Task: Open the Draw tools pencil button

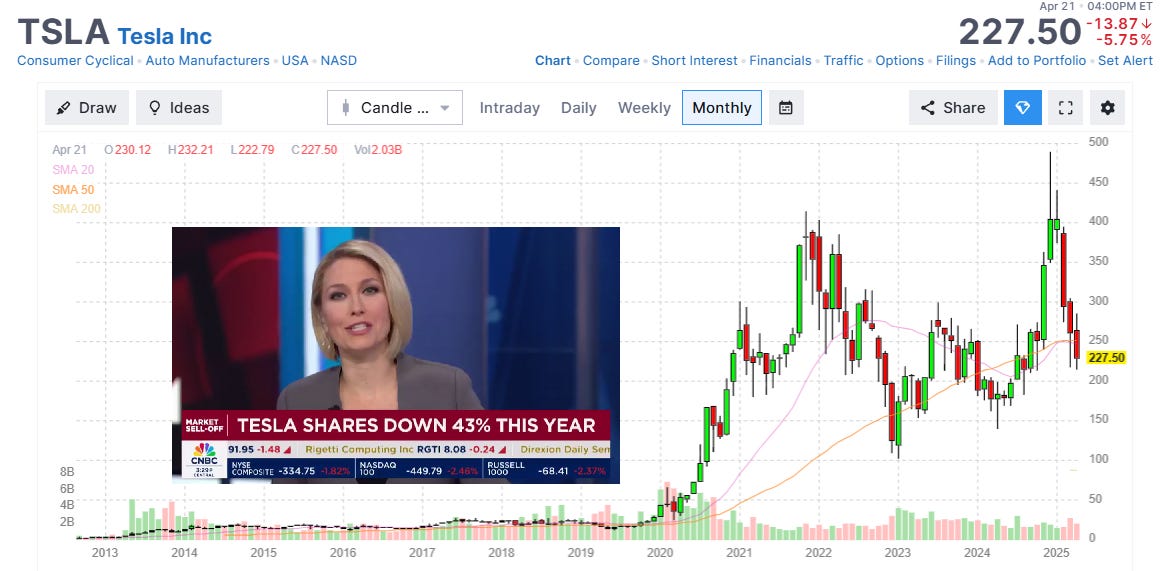Action: pyautogui.click(x=87, y=108)
